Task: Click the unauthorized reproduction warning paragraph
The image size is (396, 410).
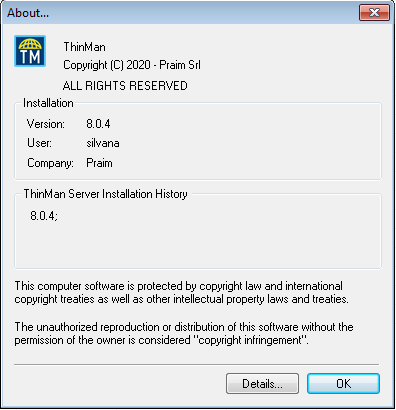Action: point(184,333)
